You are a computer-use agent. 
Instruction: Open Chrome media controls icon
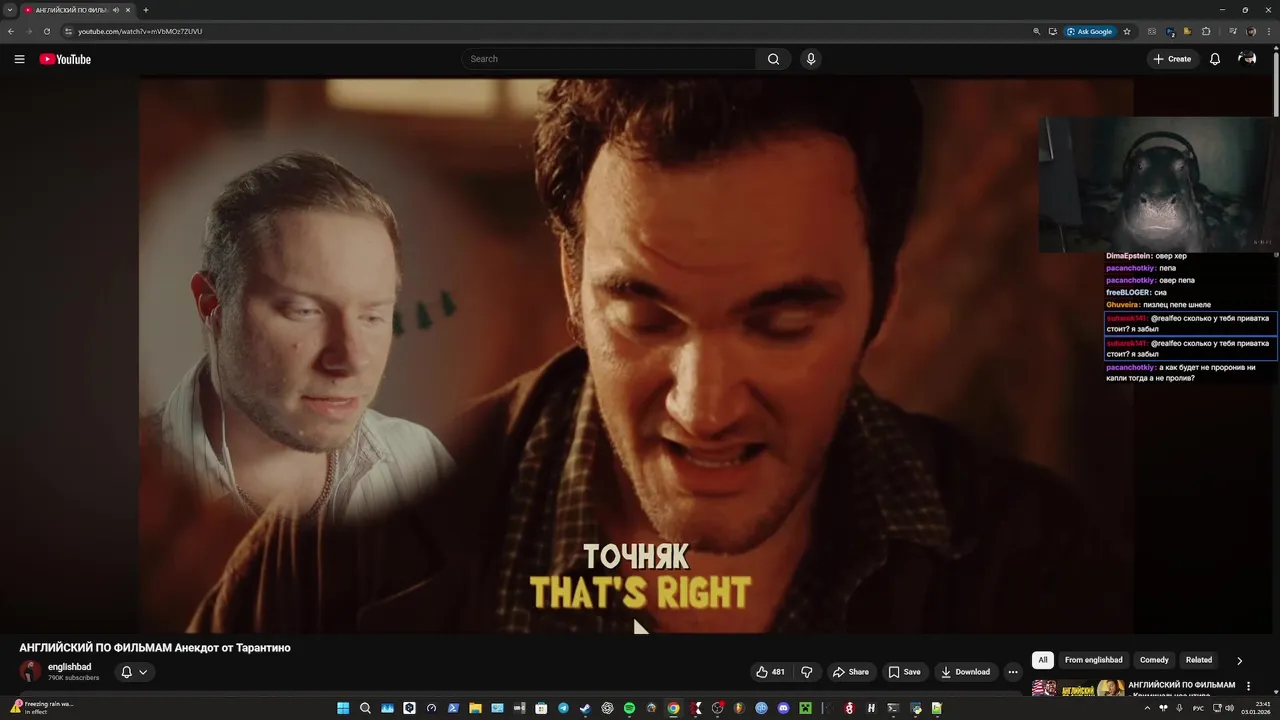click(1233, 31)
